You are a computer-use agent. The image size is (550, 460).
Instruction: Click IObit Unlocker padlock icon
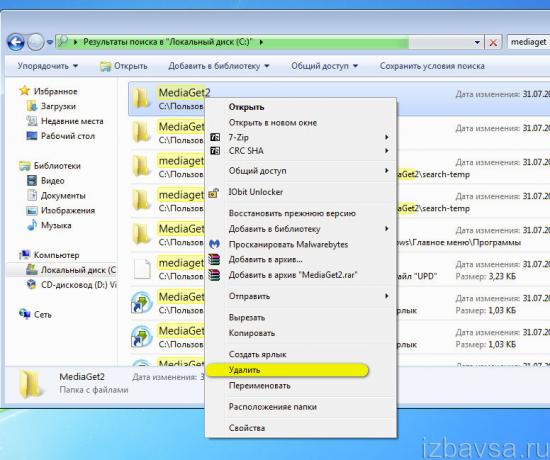[x=214, y=192]
